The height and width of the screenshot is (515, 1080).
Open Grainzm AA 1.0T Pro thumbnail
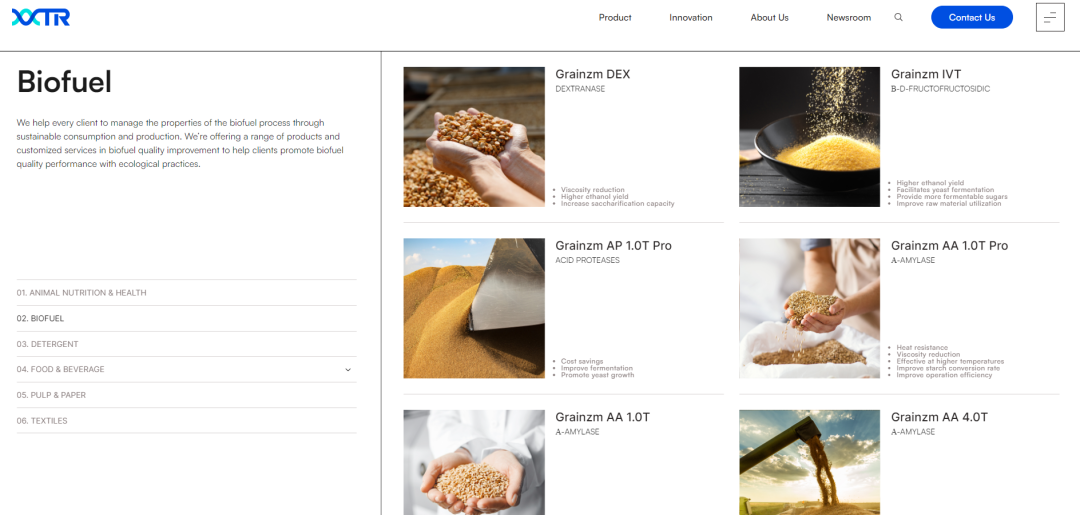tap(809, 308)
